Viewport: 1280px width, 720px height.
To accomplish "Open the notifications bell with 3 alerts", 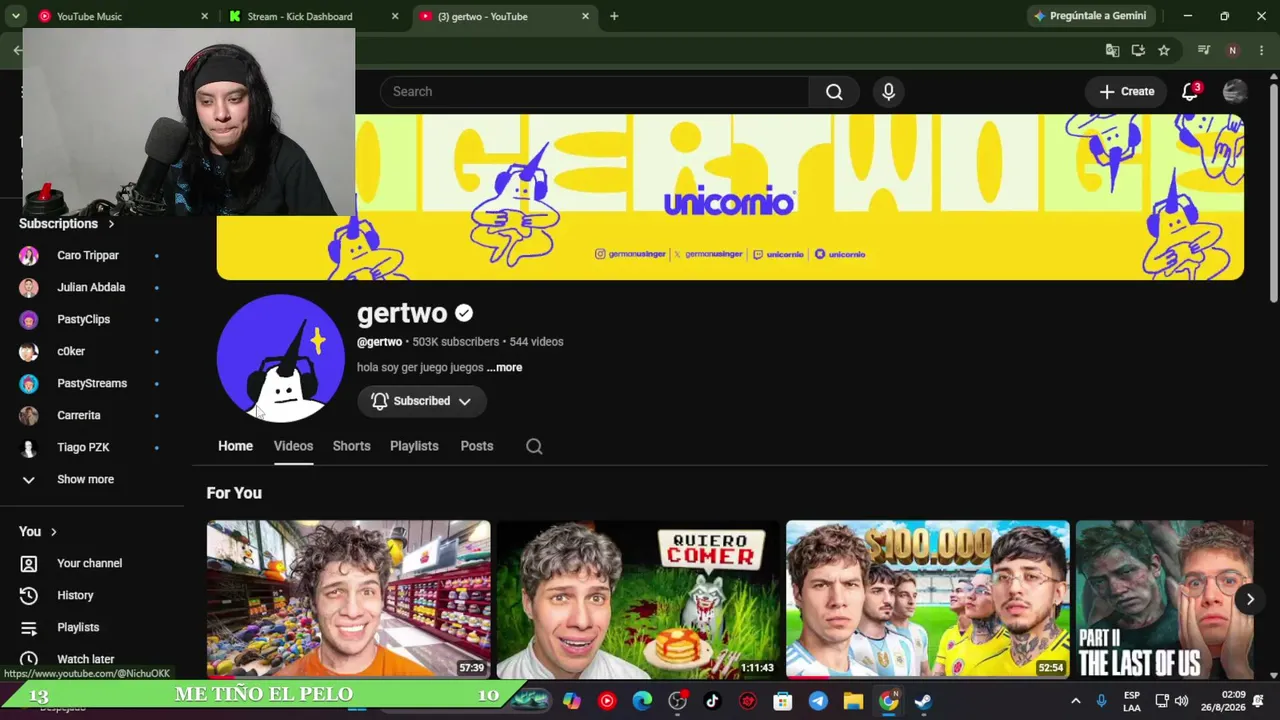I will pos(1190,92).
